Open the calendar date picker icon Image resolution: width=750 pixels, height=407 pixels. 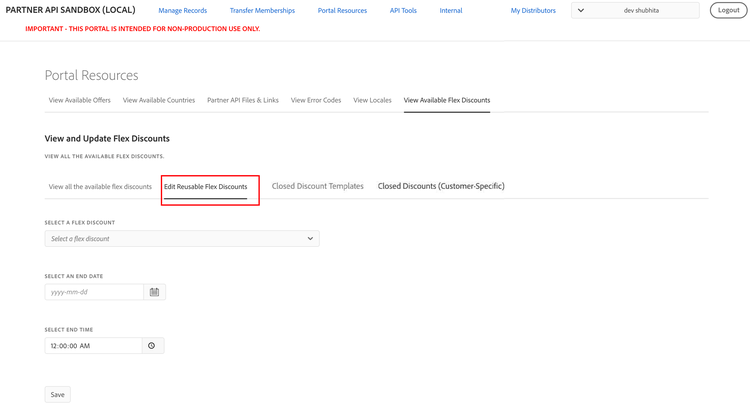pyautogui.click(x=154, y=292)
